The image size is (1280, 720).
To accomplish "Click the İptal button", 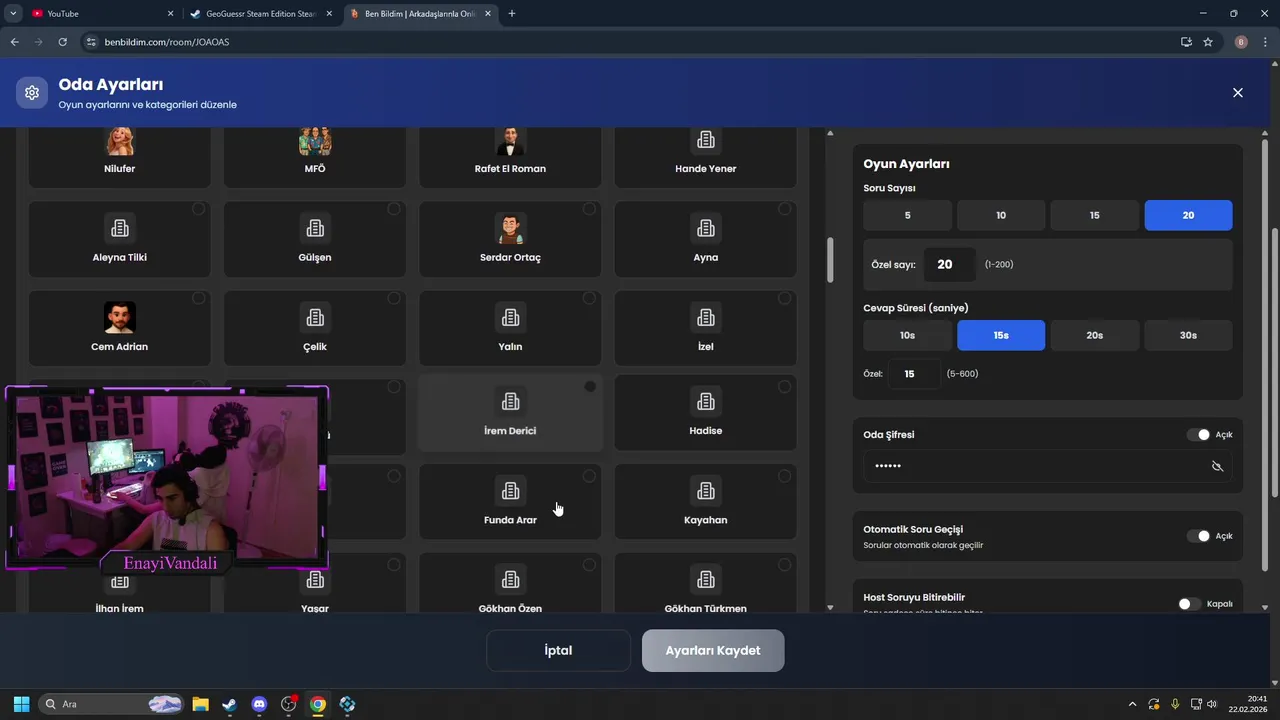I will [558, 651].
